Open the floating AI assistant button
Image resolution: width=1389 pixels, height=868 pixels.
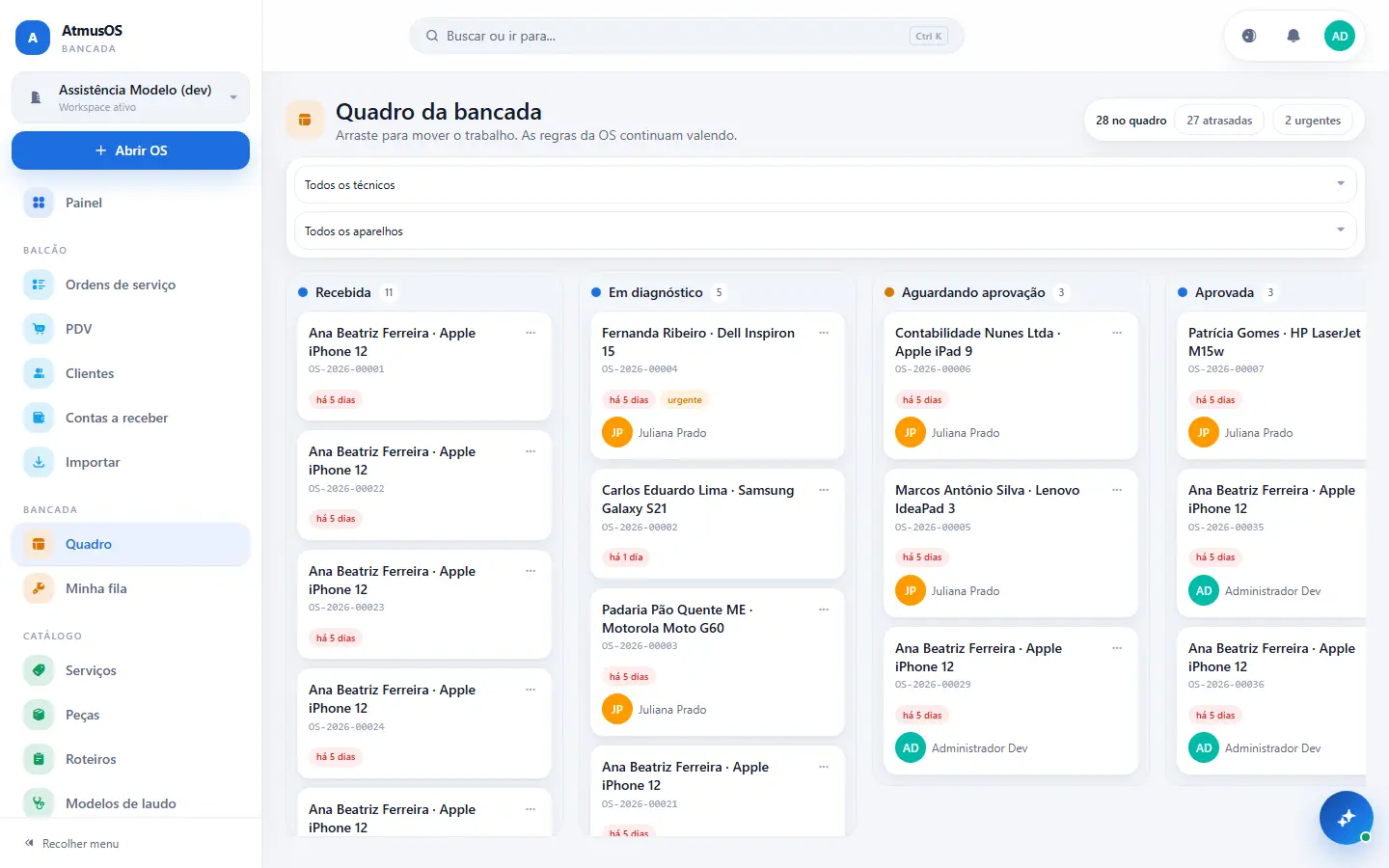(1347, 818)
